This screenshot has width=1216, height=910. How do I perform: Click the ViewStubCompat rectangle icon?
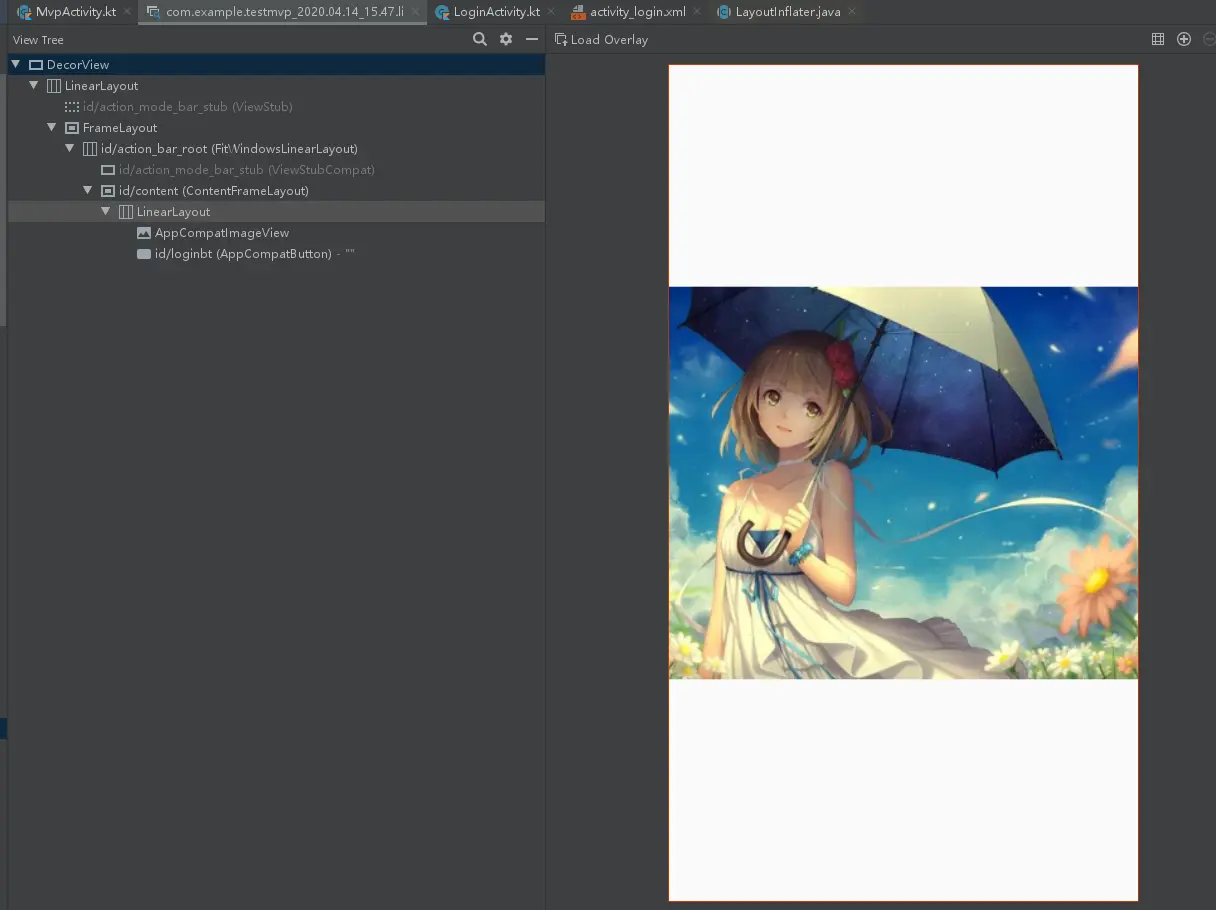click(108, 169)
